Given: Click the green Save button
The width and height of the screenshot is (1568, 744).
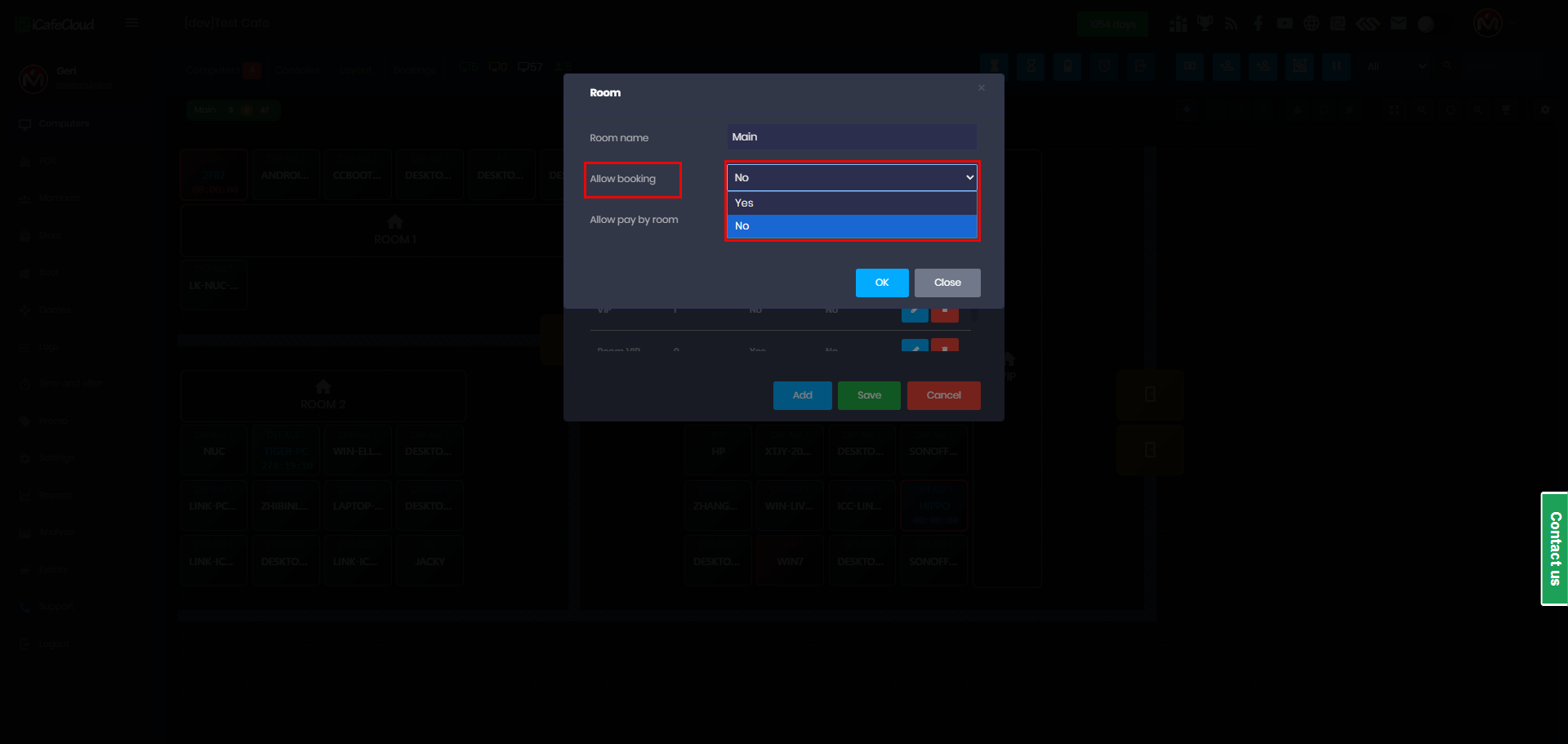Looking at the screenshot, I should click(x=869, y=395).
